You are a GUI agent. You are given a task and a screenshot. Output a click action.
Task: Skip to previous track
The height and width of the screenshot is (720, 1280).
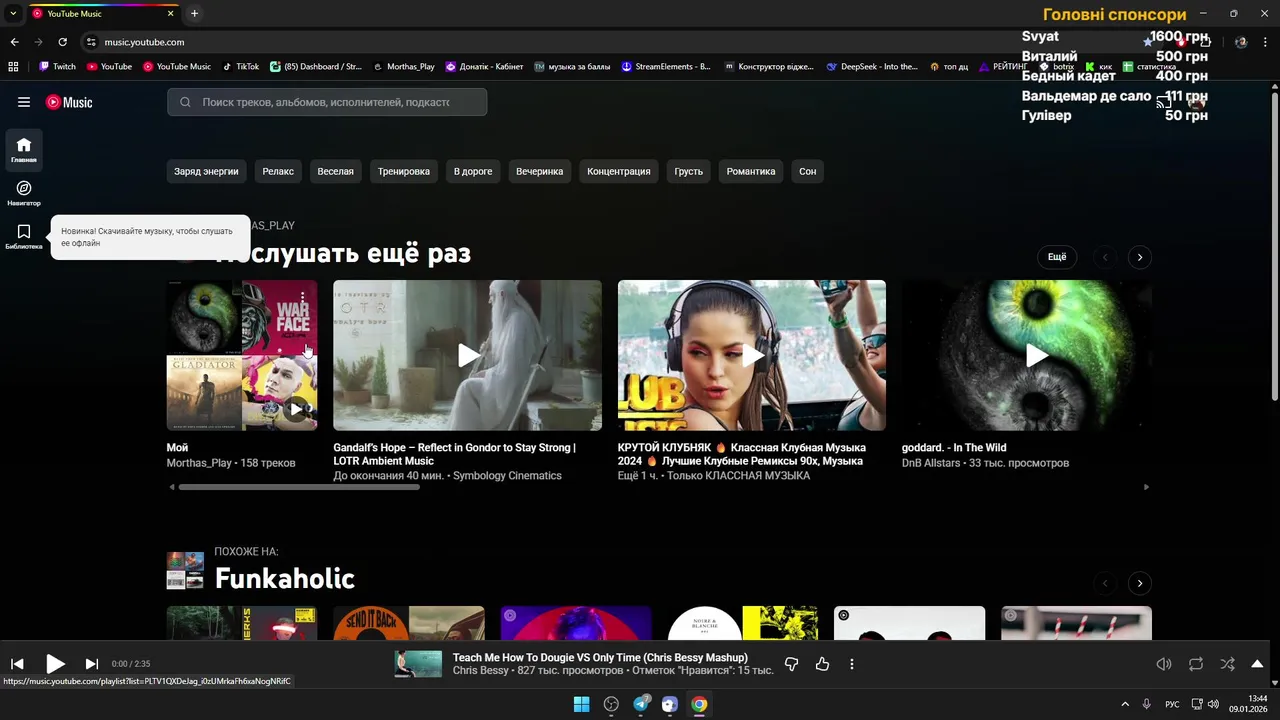tap(17, 664)
